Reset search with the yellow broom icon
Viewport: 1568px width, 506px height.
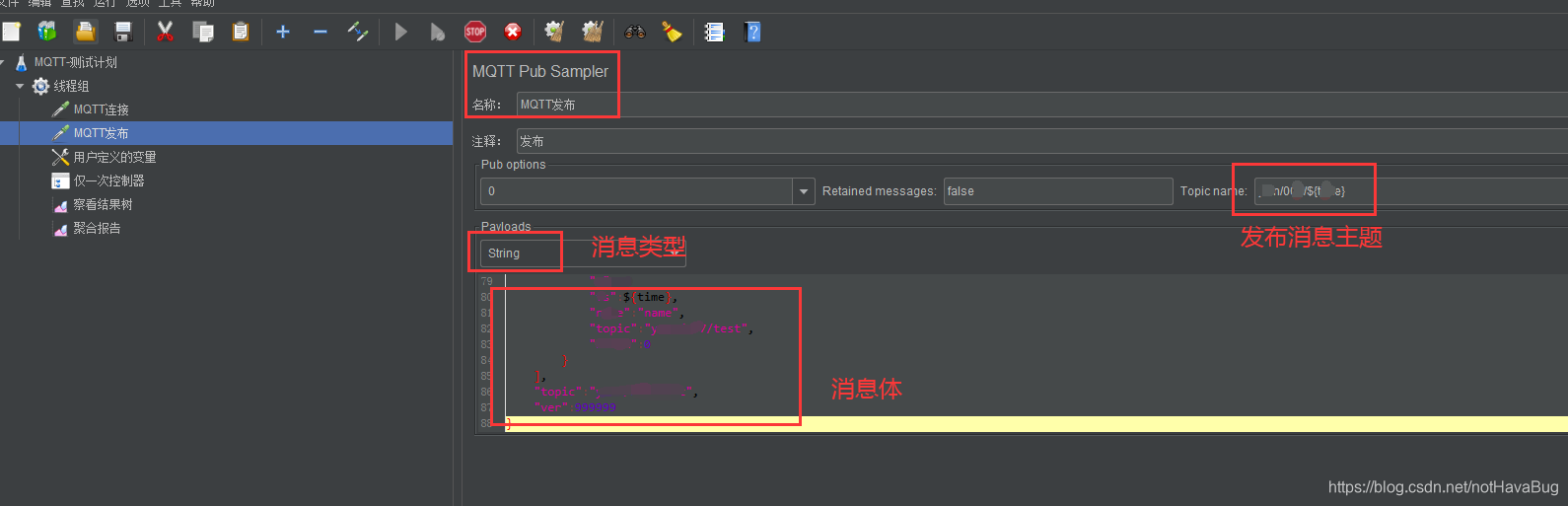[673, 32]
